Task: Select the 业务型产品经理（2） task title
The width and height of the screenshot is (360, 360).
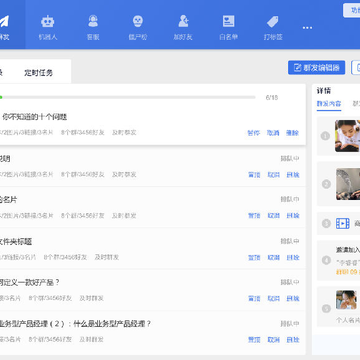Action: click(x=75, y=324)
